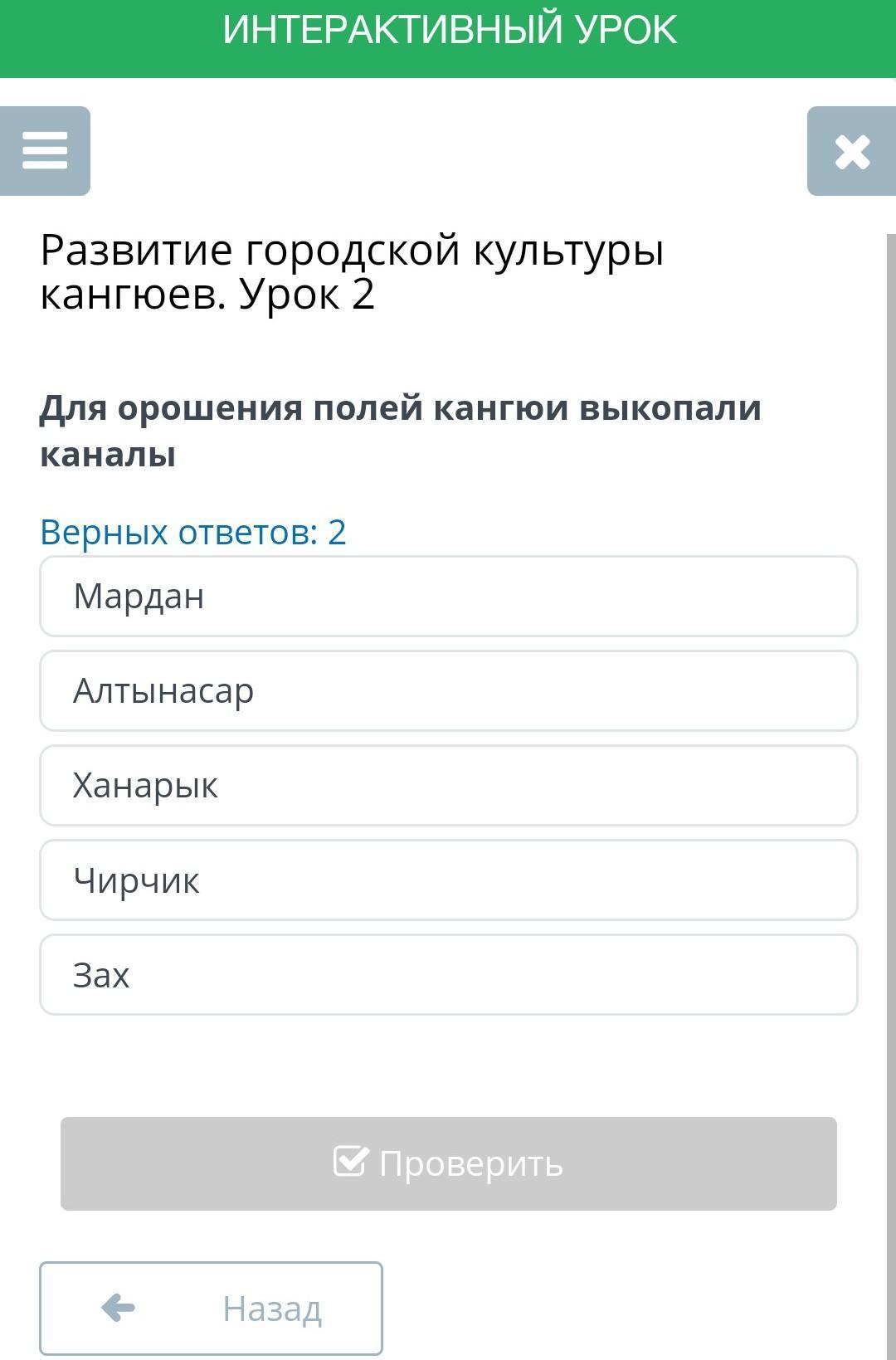The width and height of the screenshot is (896, 1360).
Task: Mark the Зах answer option
Action: click(448, 974)
